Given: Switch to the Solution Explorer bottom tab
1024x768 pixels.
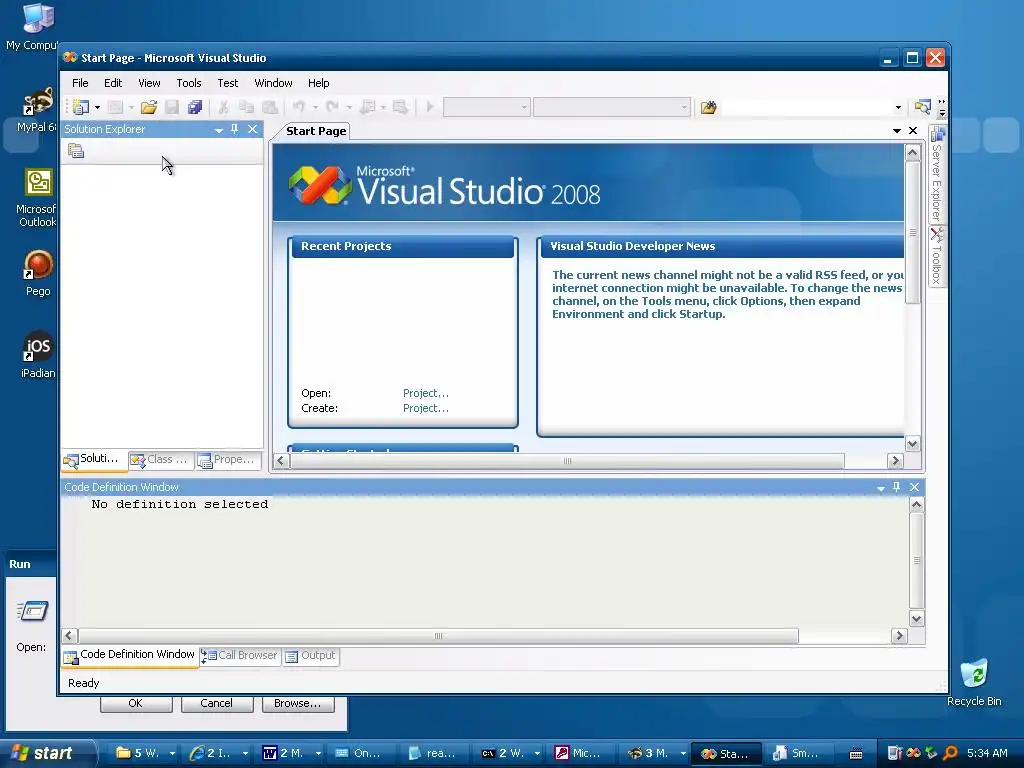Looking at the screenshot, I should pos(94,459).
